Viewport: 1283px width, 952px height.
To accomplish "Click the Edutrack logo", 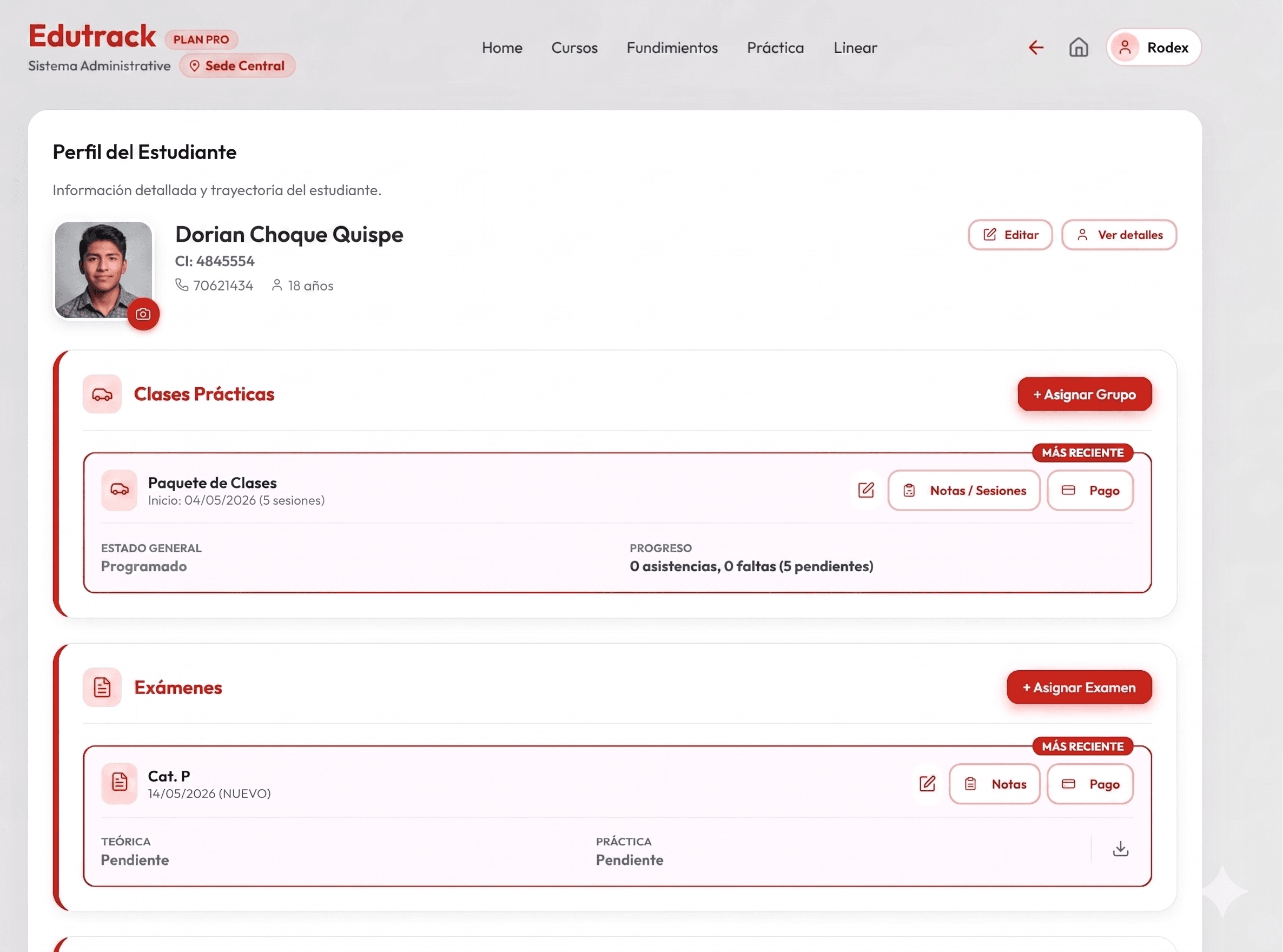I will [x=92, y=36].
